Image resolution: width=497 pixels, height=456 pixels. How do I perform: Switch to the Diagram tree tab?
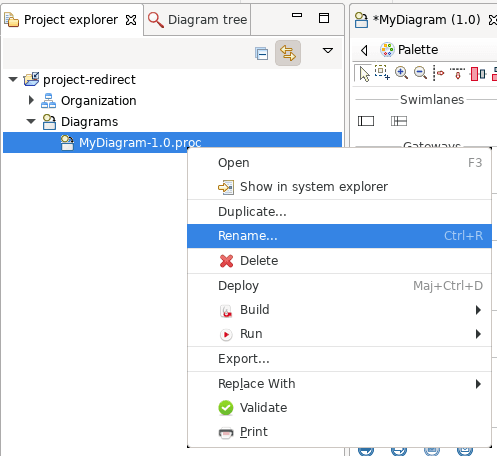point(197,20)
